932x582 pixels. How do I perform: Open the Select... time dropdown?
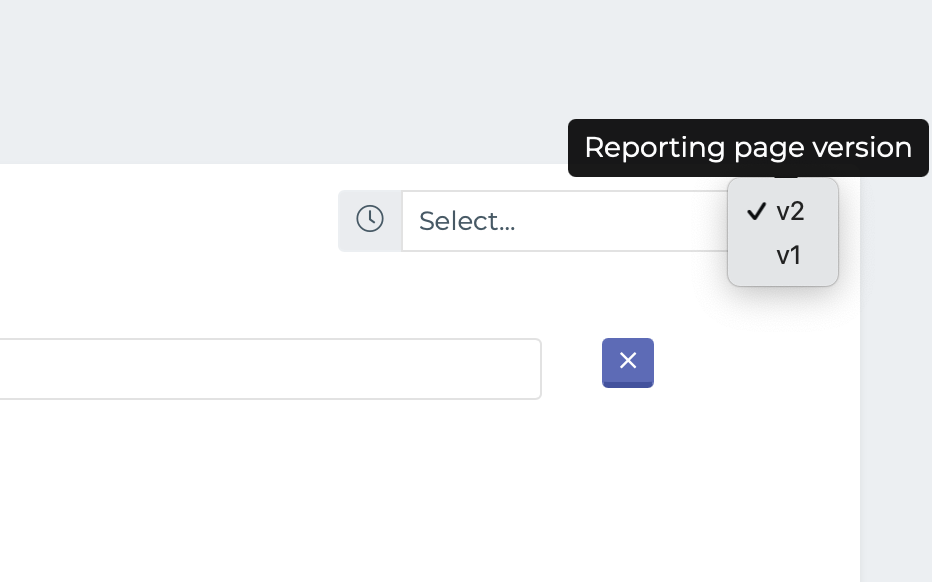(565, 221)
